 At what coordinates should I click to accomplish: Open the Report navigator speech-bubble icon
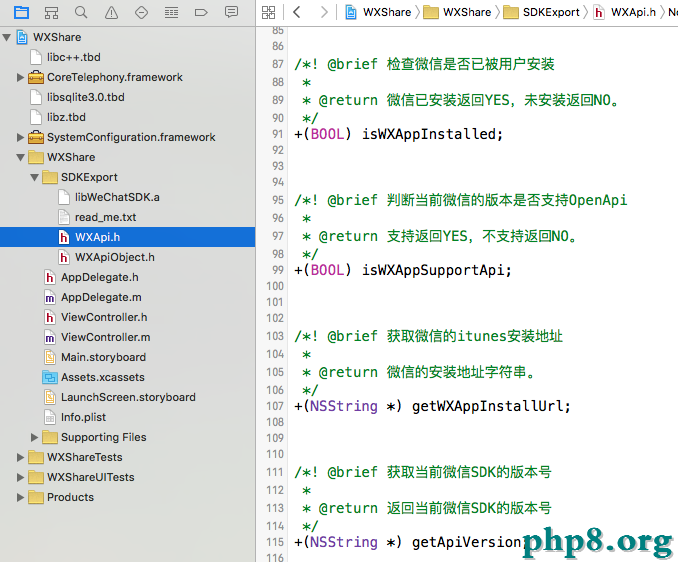point(231,12)
